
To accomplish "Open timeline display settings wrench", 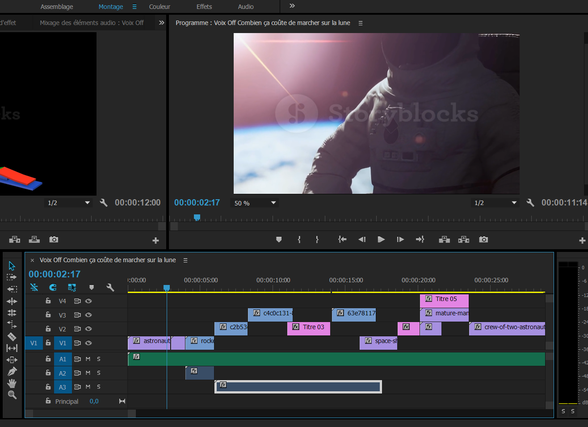I will (x=110, y=288).
